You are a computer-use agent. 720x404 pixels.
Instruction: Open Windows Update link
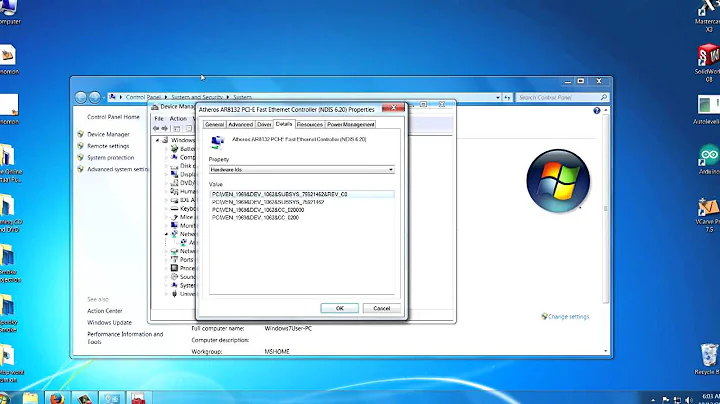pyautogui.click(x=109, y=323)
